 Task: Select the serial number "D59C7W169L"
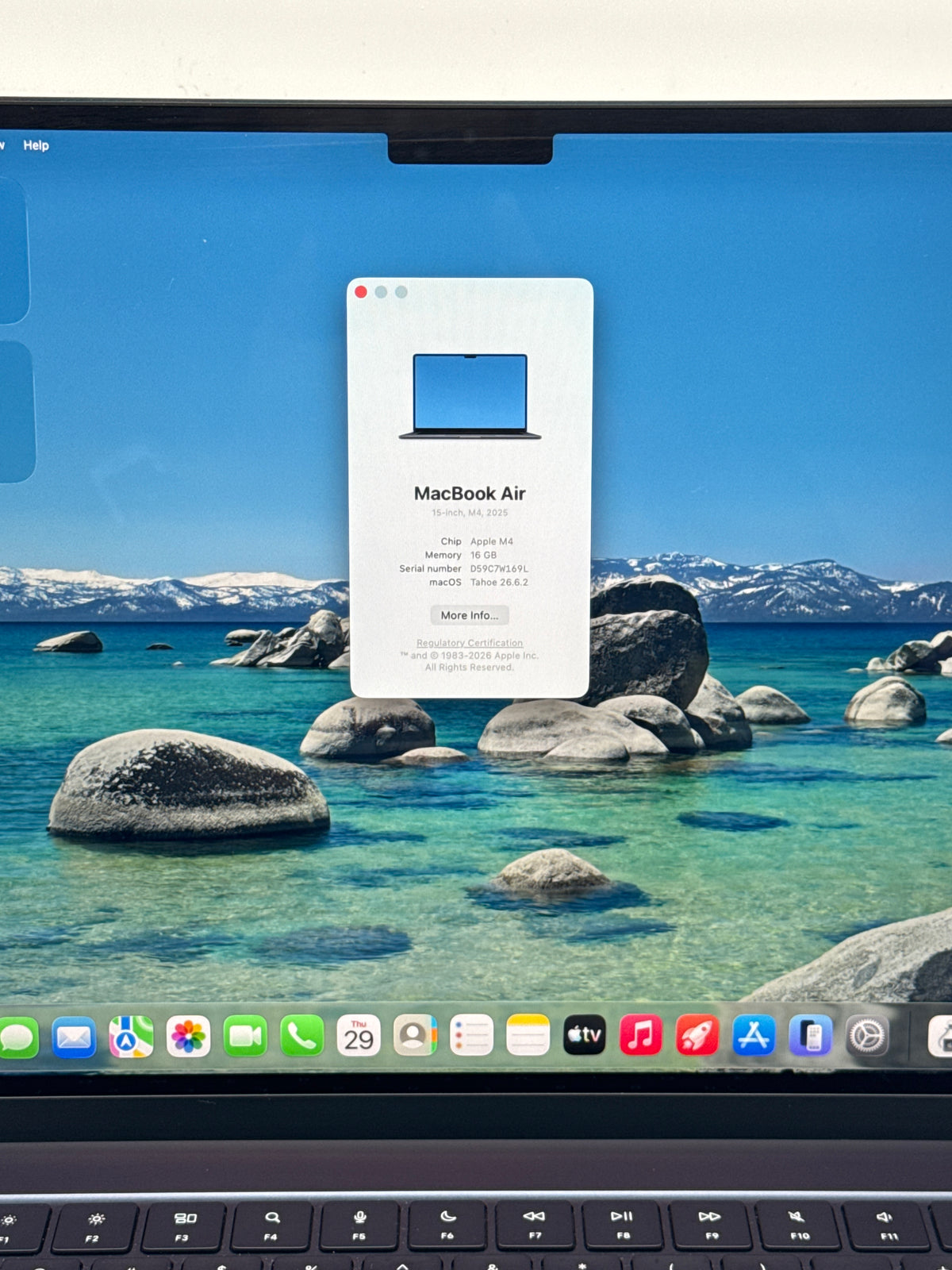pyautogui.click(x=499, y=568)
